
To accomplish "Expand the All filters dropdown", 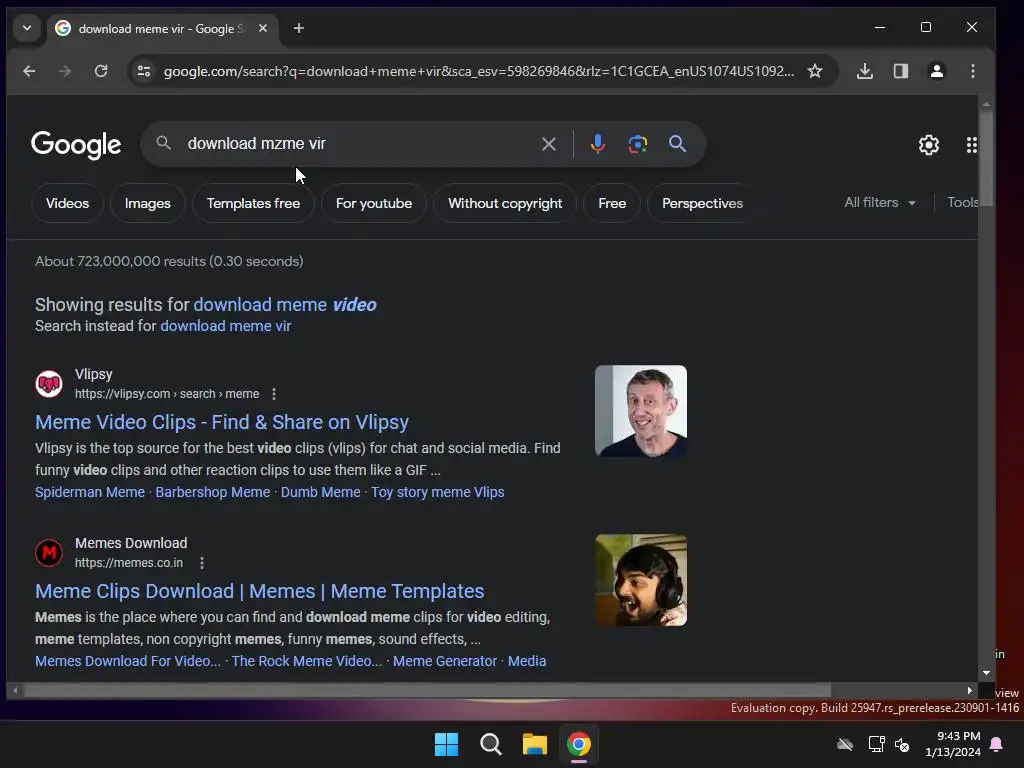I will click(879, 202).
